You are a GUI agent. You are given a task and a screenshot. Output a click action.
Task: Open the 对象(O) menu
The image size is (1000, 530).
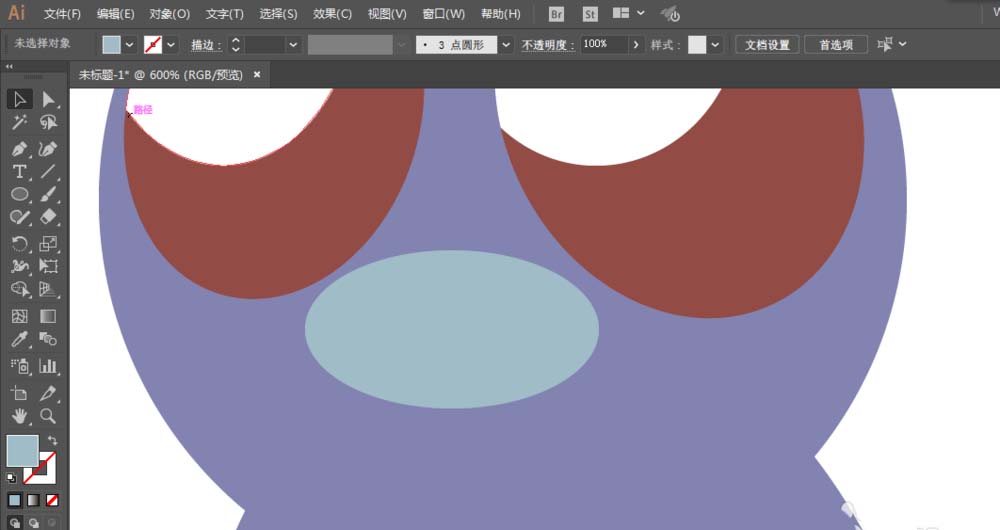coord(170,14)
